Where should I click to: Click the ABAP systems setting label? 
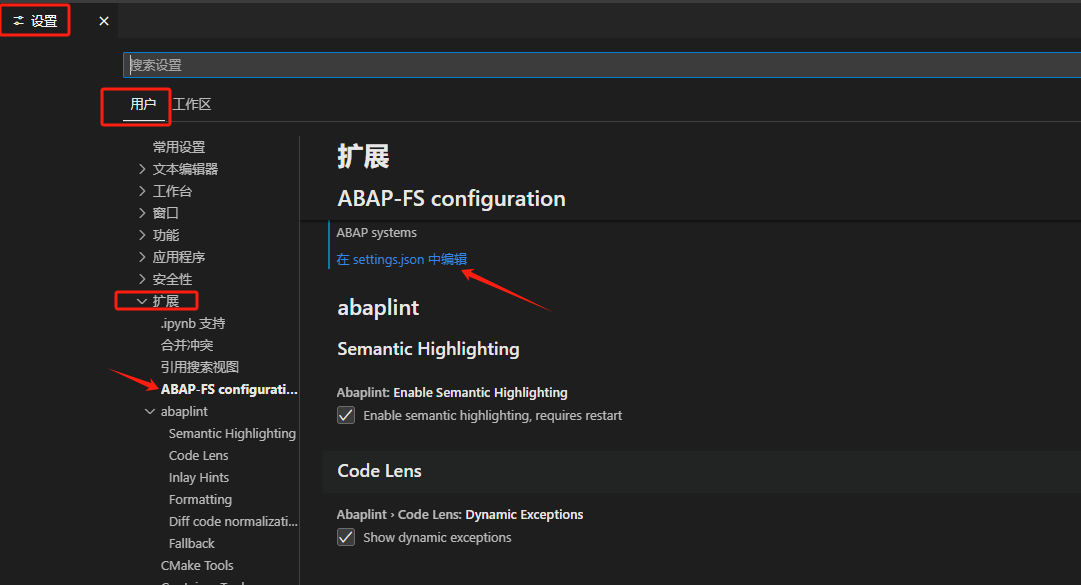click(x=376, y=233)
